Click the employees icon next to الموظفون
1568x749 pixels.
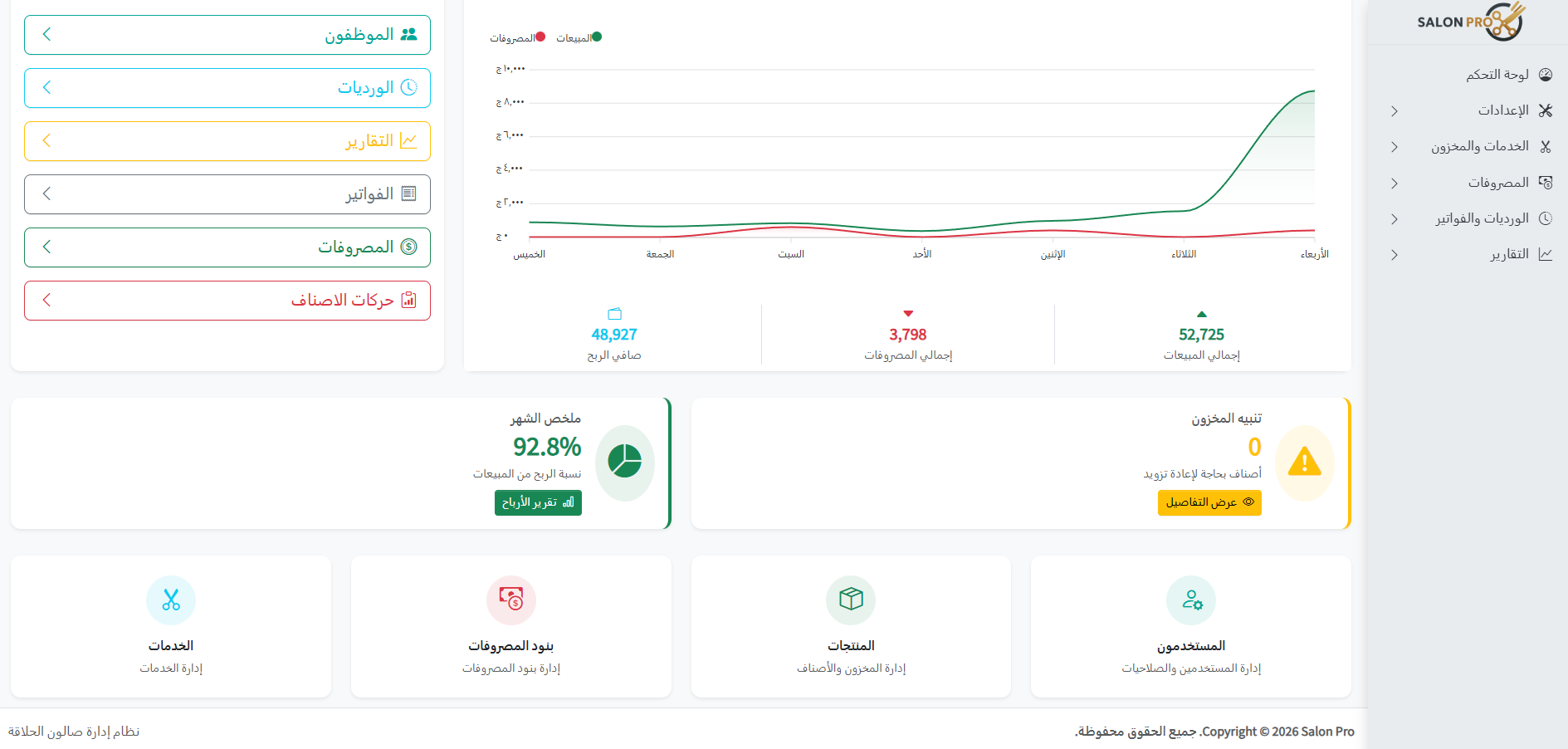(x=408, y=34)
